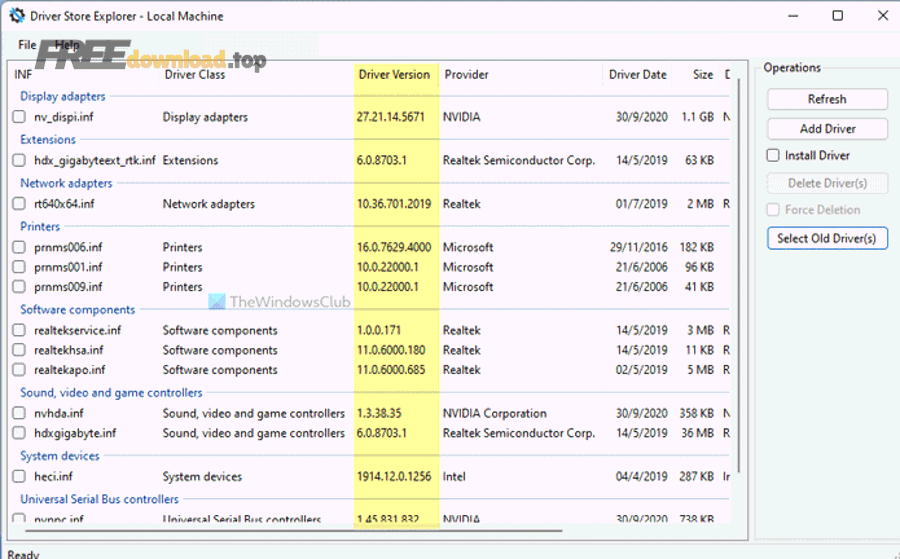Select the 11.0.6000.685 version cell
This screenshot has height=559, width=900.
point(391,370)
